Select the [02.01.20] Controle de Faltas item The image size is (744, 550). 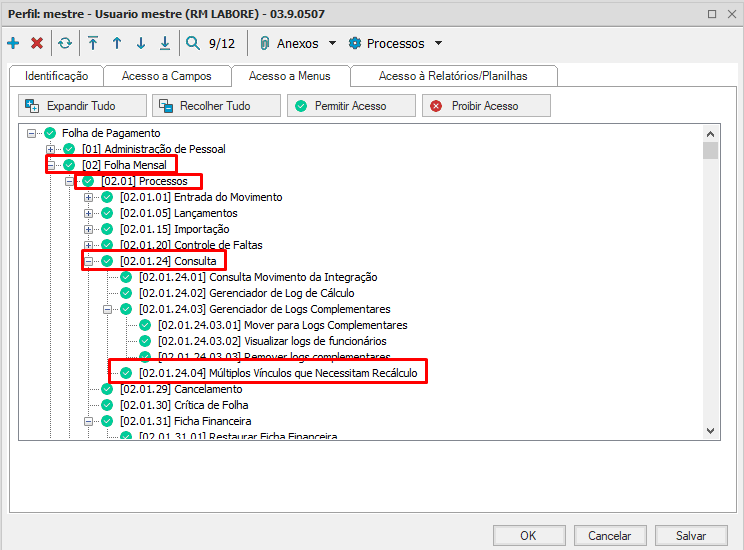coord(191,245)
